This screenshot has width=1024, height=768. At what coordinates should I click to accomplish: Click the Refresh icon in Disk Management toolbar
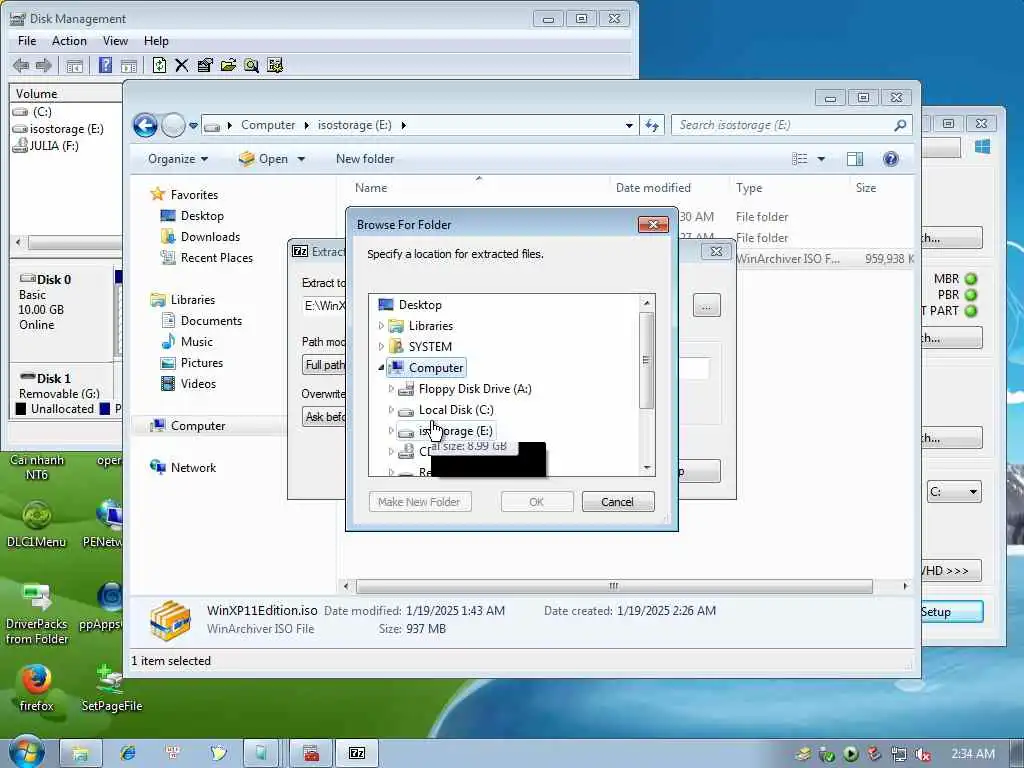(x=159, y=65)
